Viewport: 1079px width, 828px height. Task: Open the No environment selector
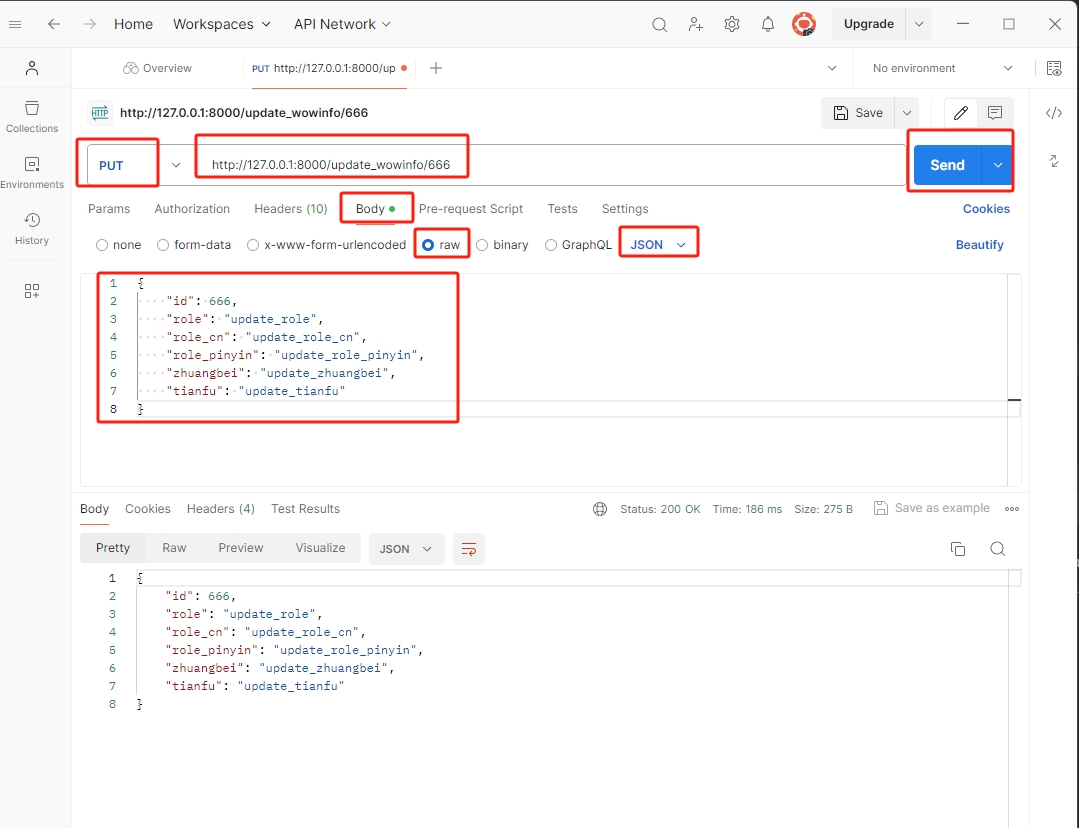pos(942,68)
